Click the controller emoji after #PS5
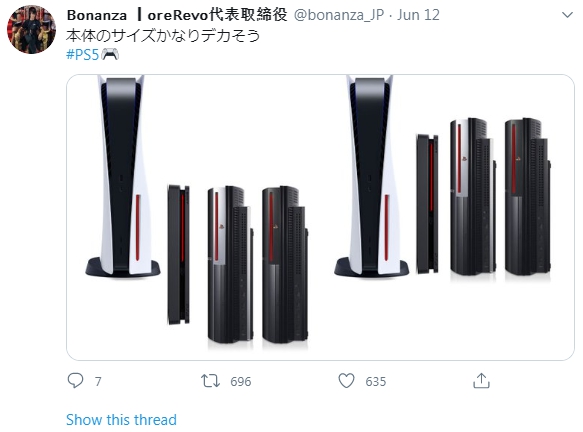Screen dimensions: 583x432 (110, 55)
